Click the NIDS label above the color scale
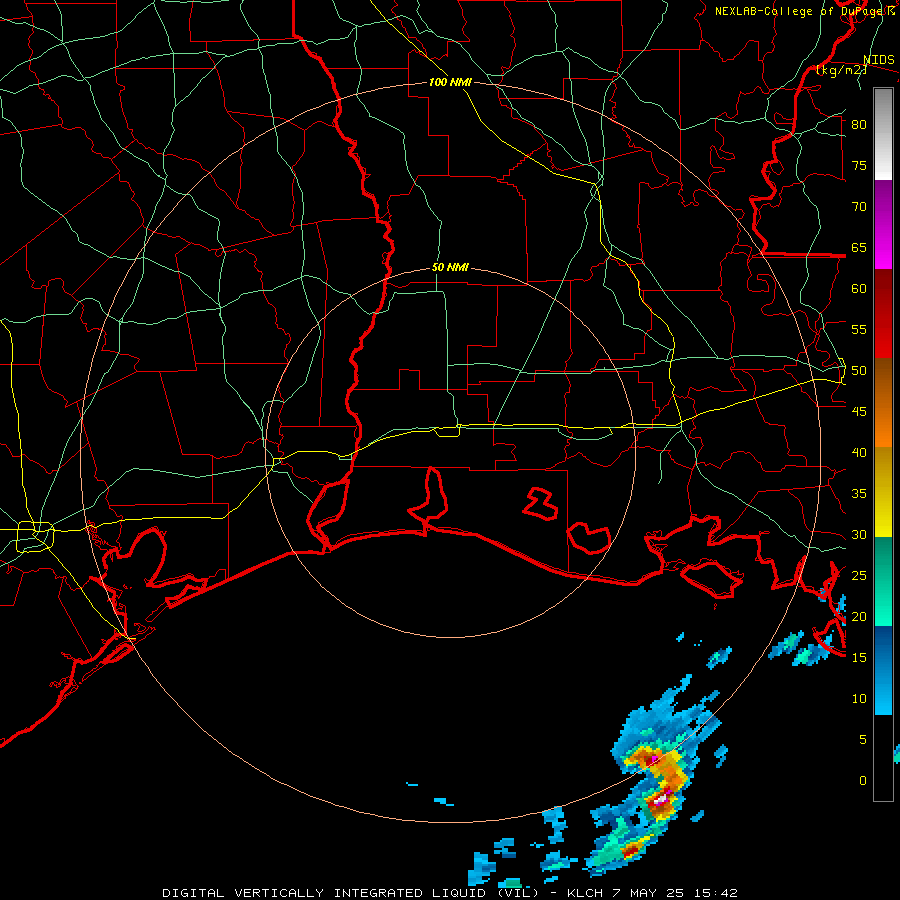The width and height of the screenshot is (900, 900). point(879,60)
